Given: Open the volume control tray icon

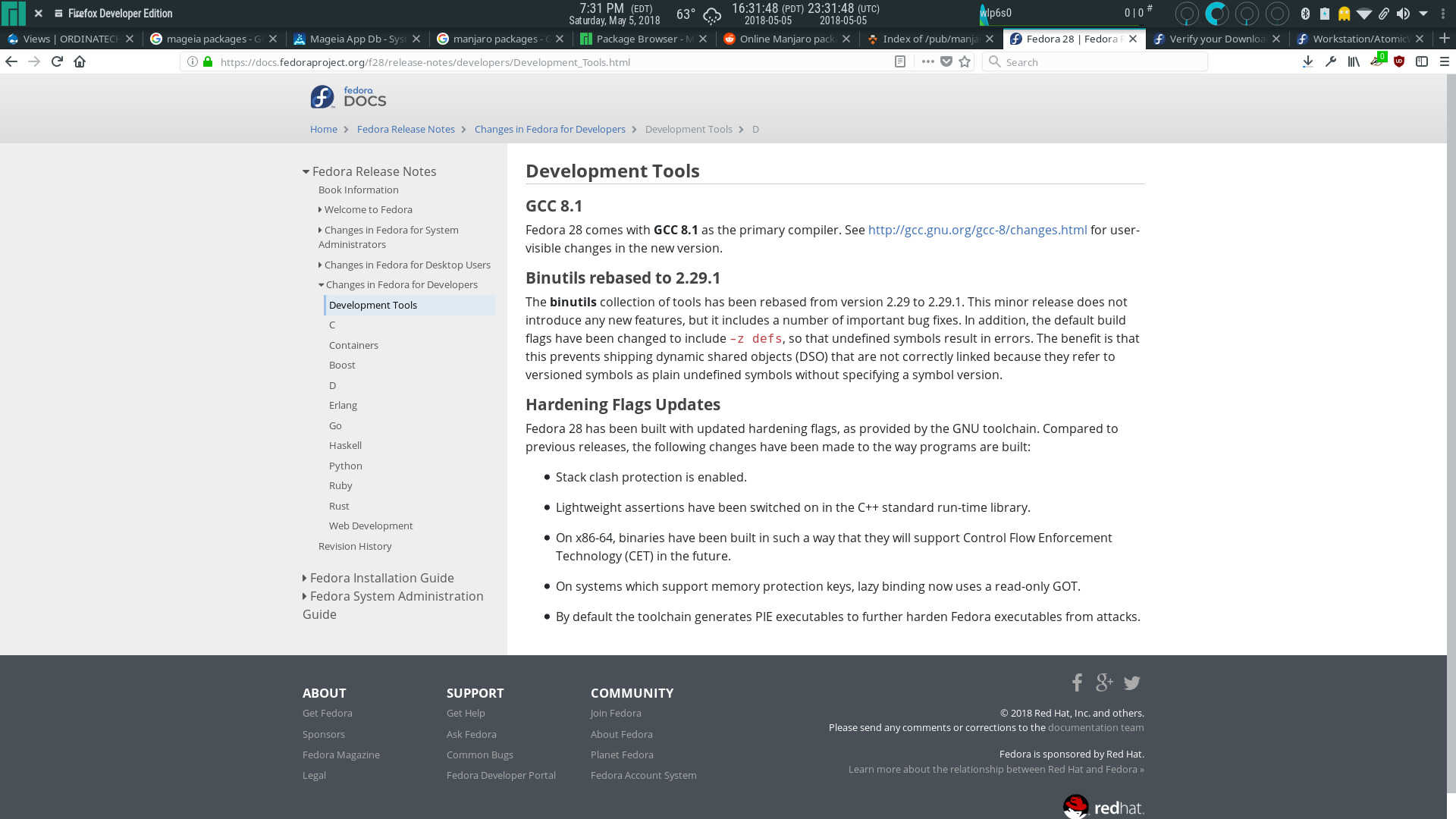Looking at the screenshot, I should point(1403,13).
